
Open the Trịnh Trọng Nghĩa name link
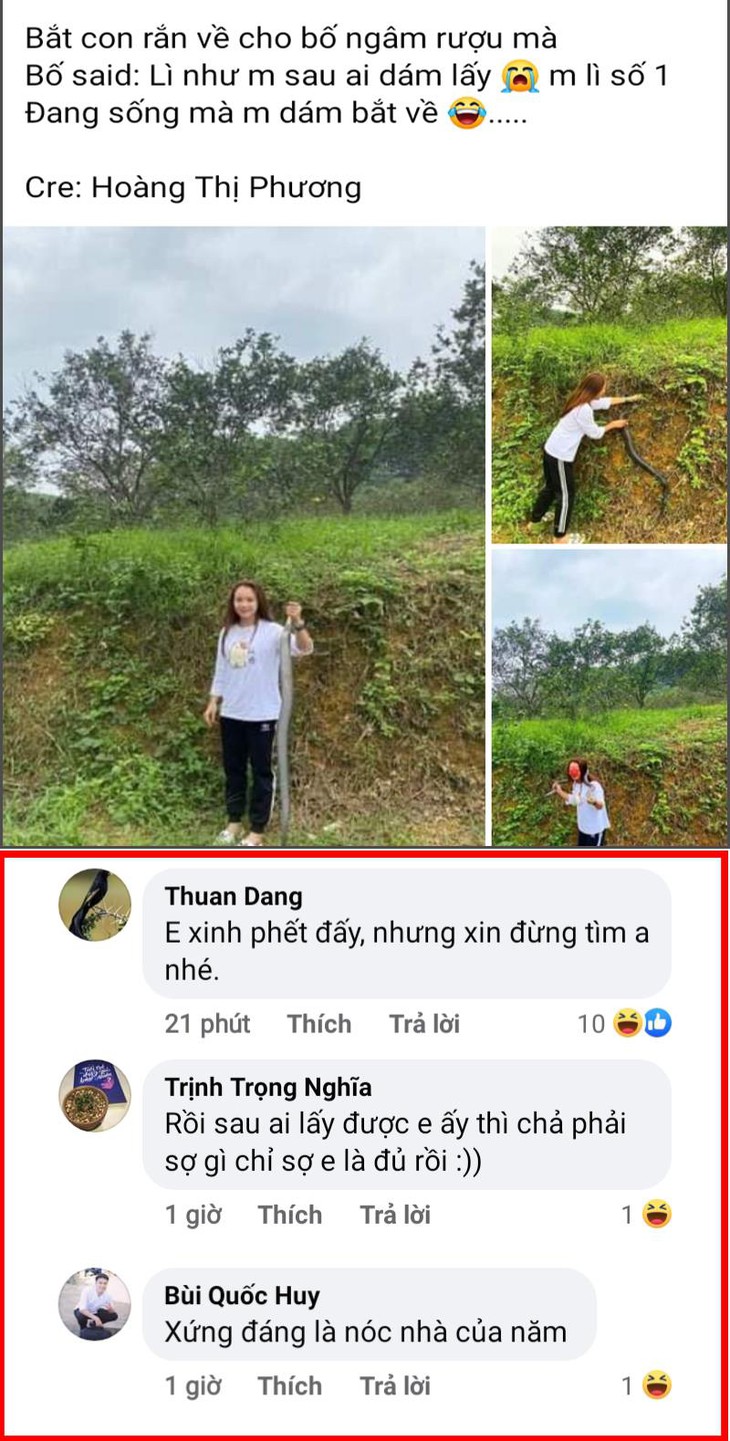tap(268, 1087)
